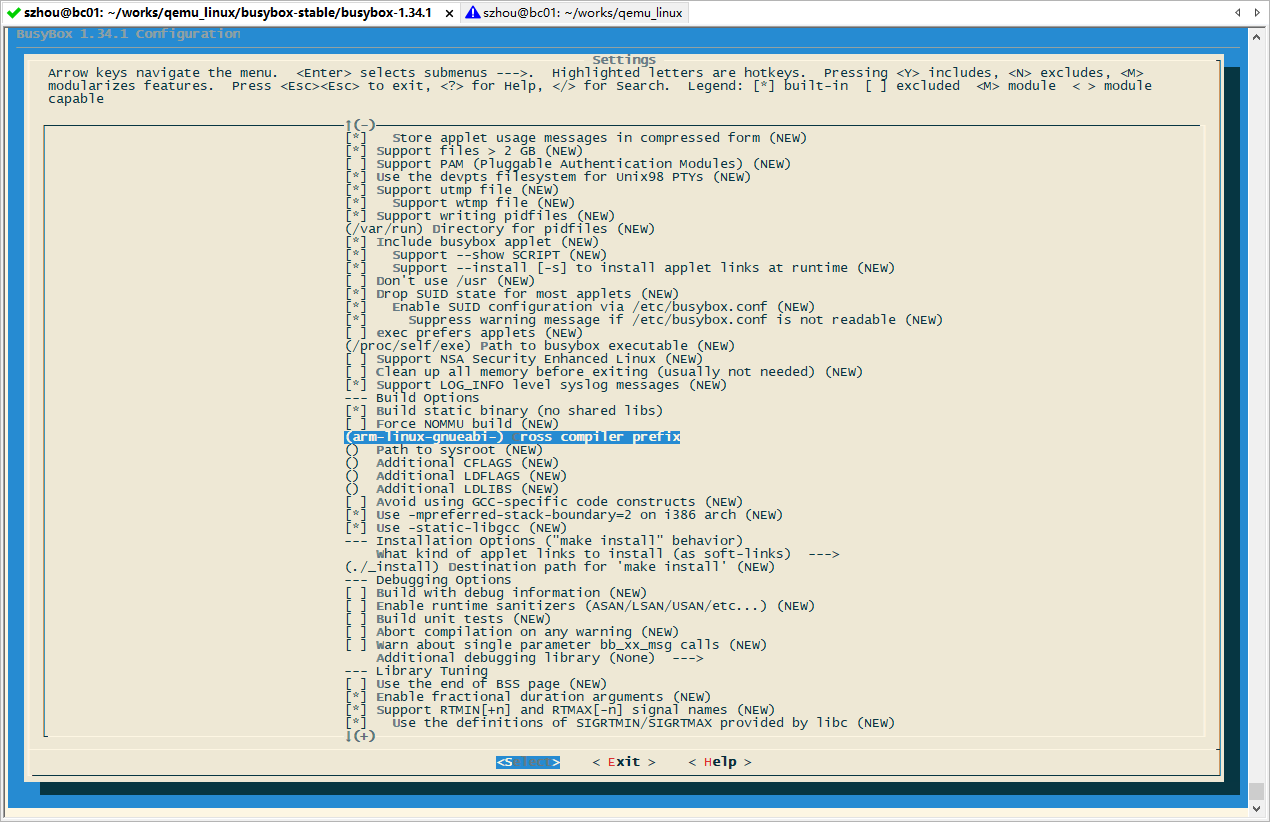
Task: Toggle Support utmp file option
Action: coord(451,190)
